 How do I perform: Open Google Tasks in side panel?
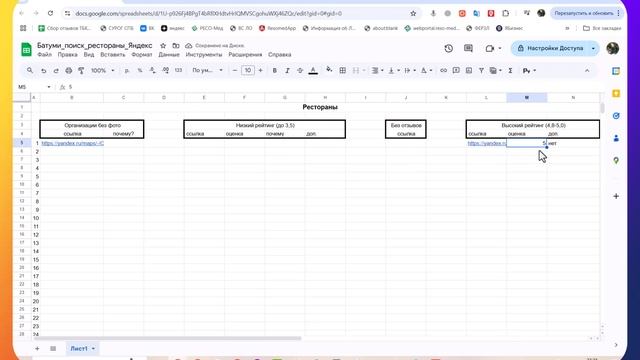pos(616,116)
